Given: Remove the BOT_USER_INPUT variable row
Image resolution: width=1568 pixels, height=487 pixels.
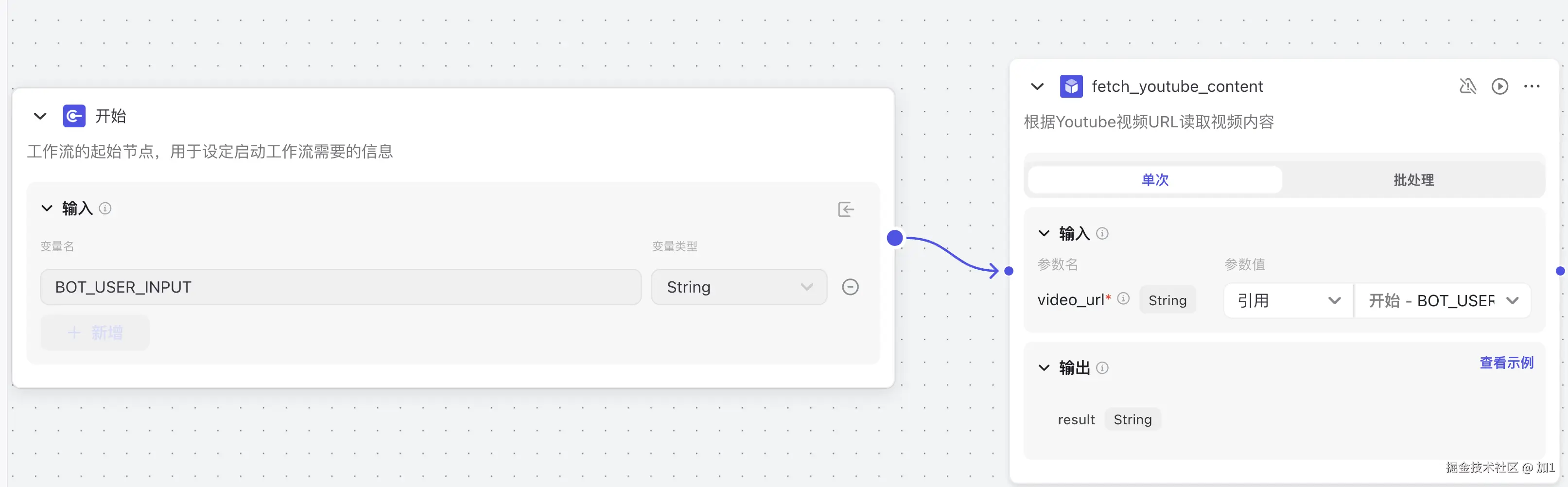Looking at the screenshot, I should coord(850,287).
